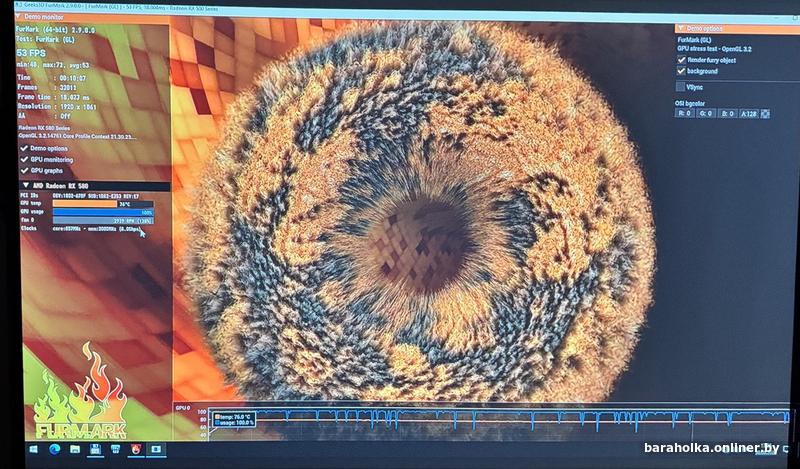The height and width of the screenshot is (469, 800).
Task: Enable the VSync checkbox
Action: pyautogui.click(x=681, y=87)
